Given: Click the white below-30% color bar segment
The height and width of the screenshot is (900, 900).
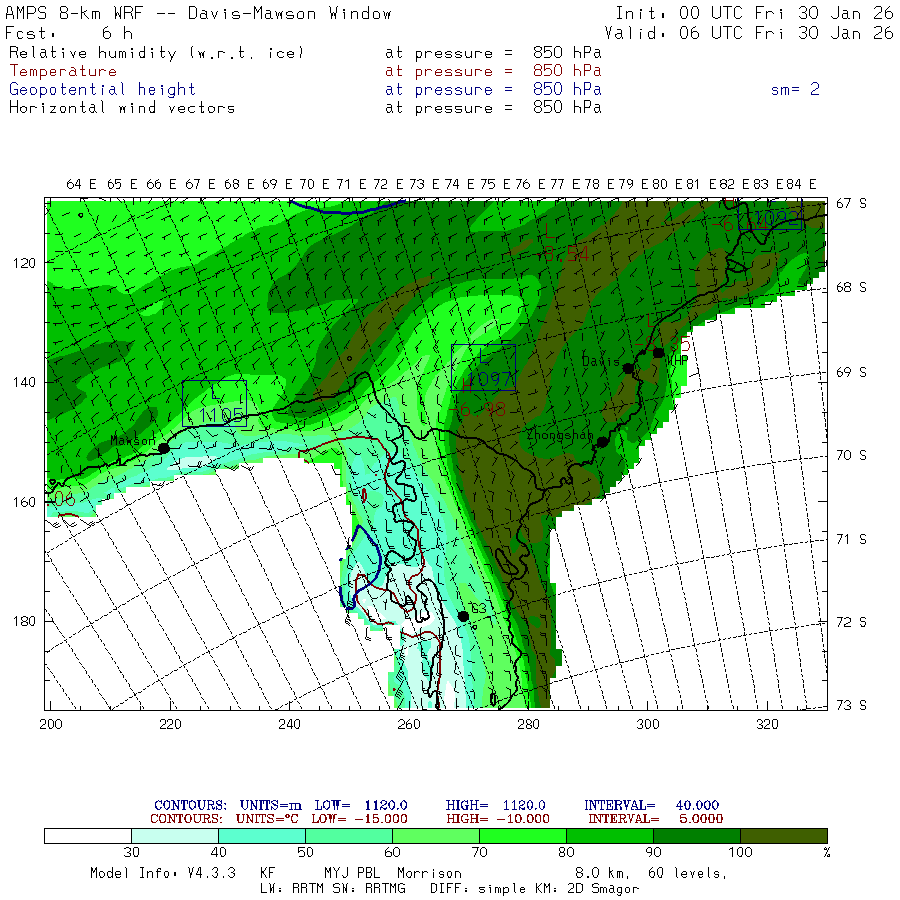Looking at the screenshot, I should [88, 836].
